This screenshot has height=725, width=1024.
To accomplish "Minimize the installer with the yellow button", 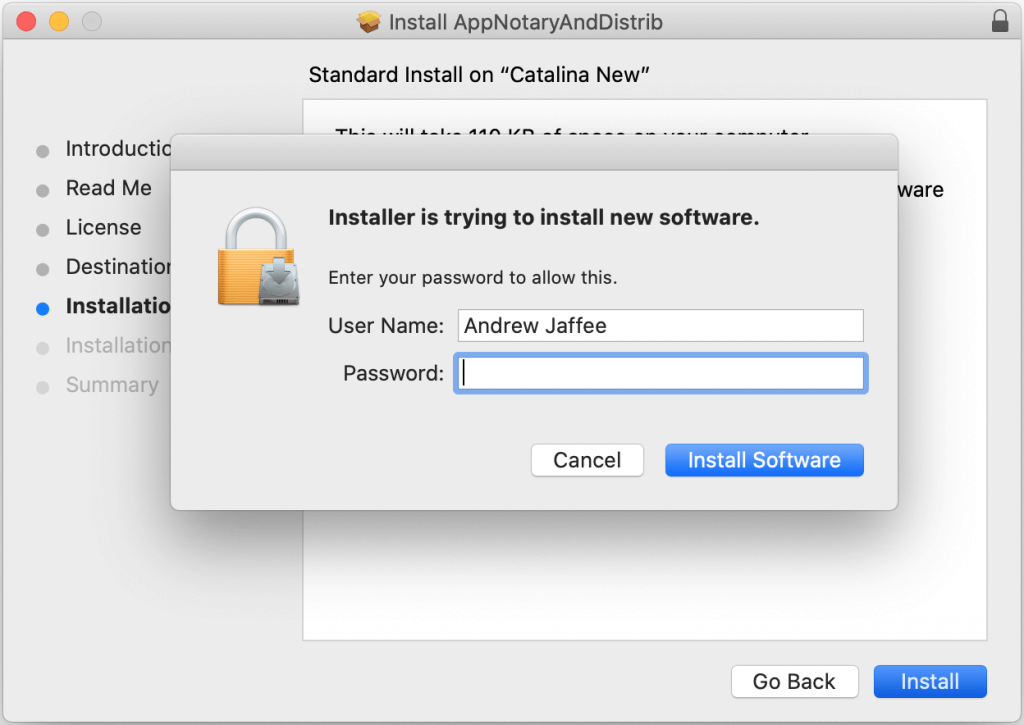I will tap(59, 21).
